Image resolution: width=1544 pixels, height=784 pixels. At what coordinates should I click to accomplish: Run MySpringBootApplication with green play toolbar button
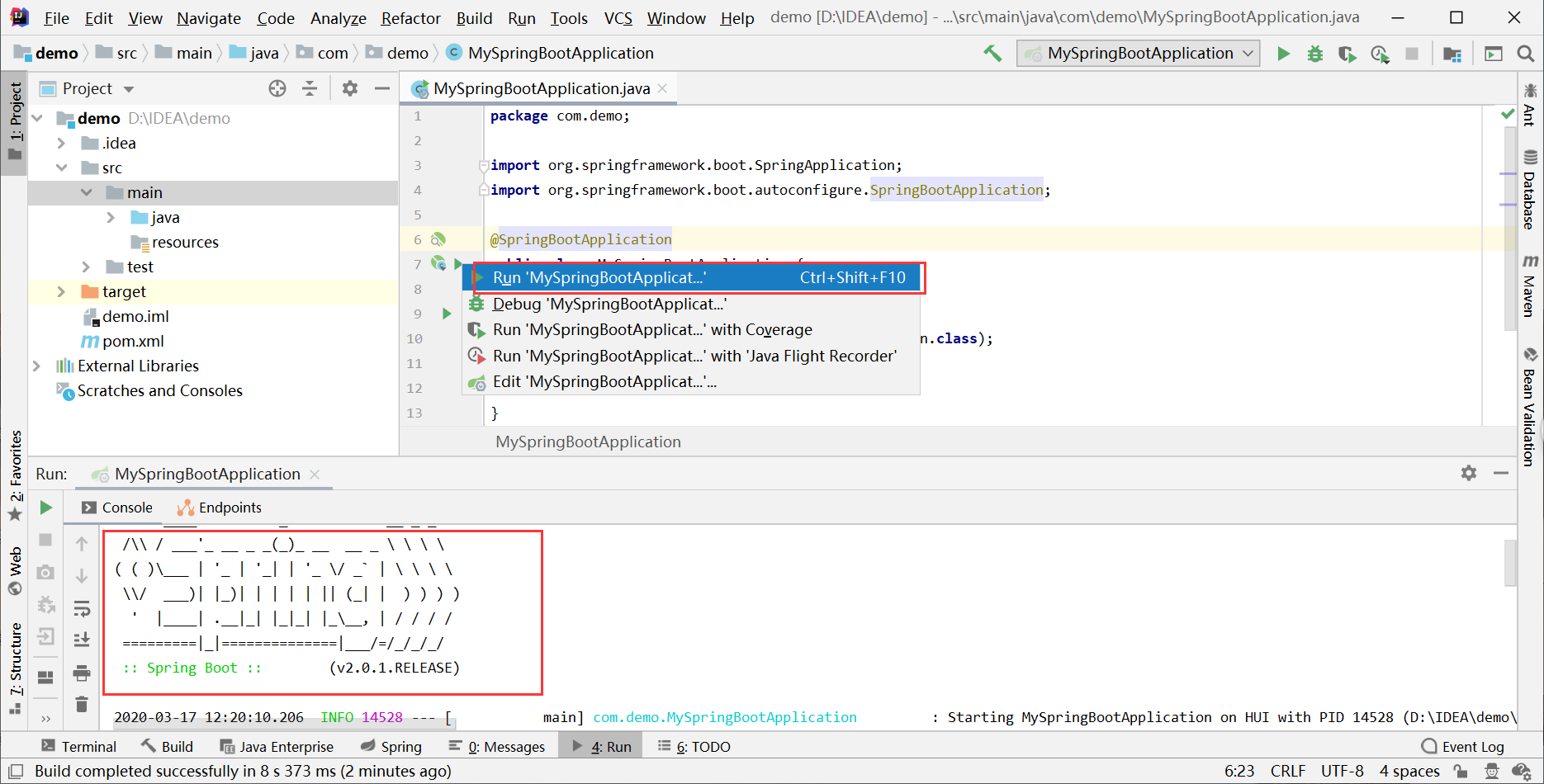click(1283, 54)
